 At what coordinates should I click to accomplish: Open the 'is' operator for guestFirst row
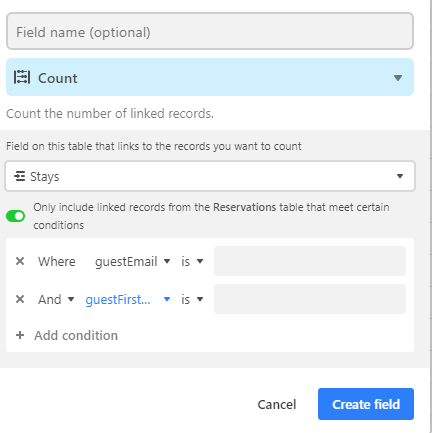coord(192,299)
